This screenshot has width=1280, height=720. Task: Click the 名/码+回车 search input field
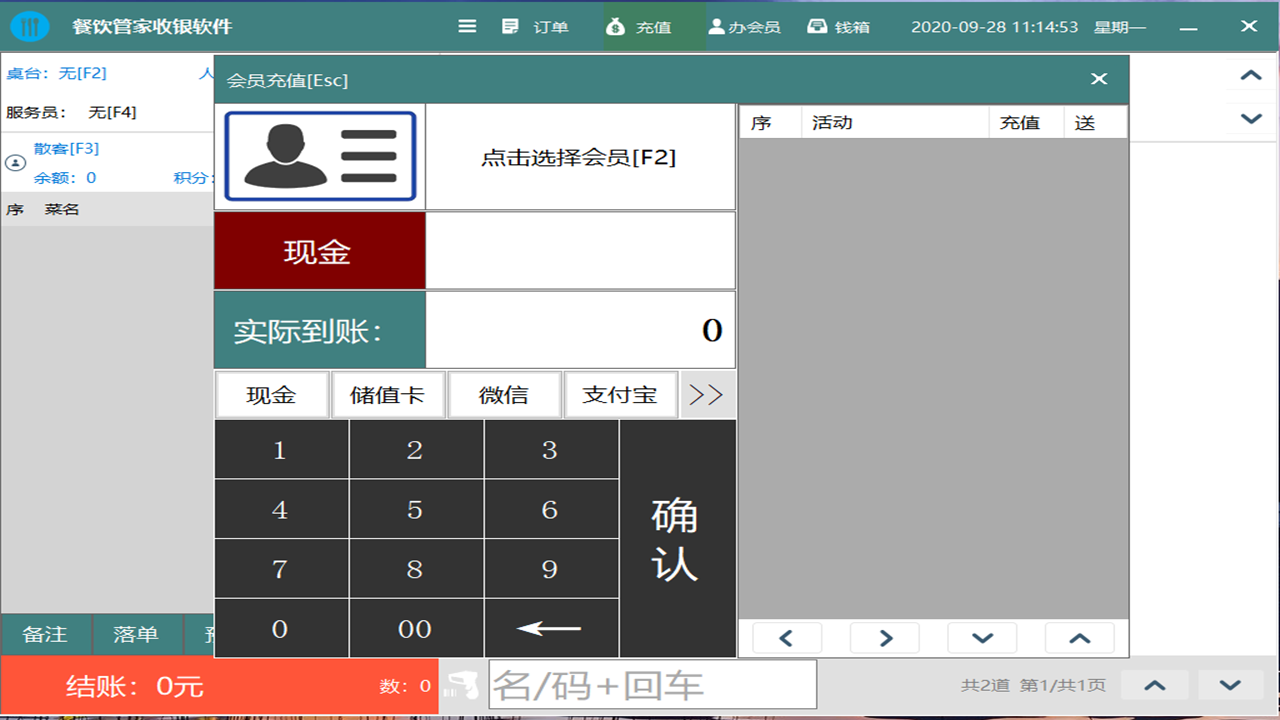(x=650, y=684)
